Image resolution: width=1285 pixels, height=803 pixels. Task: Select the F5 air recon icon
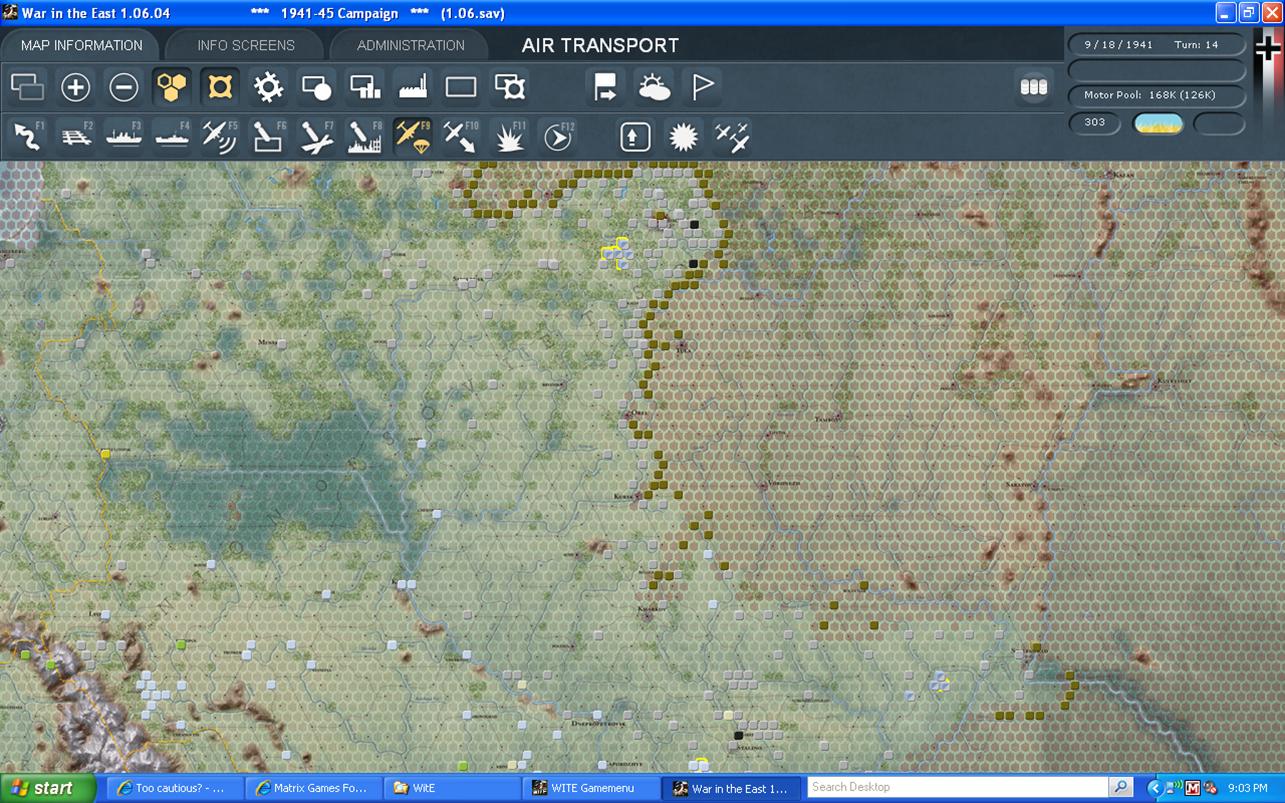[220, 136]
